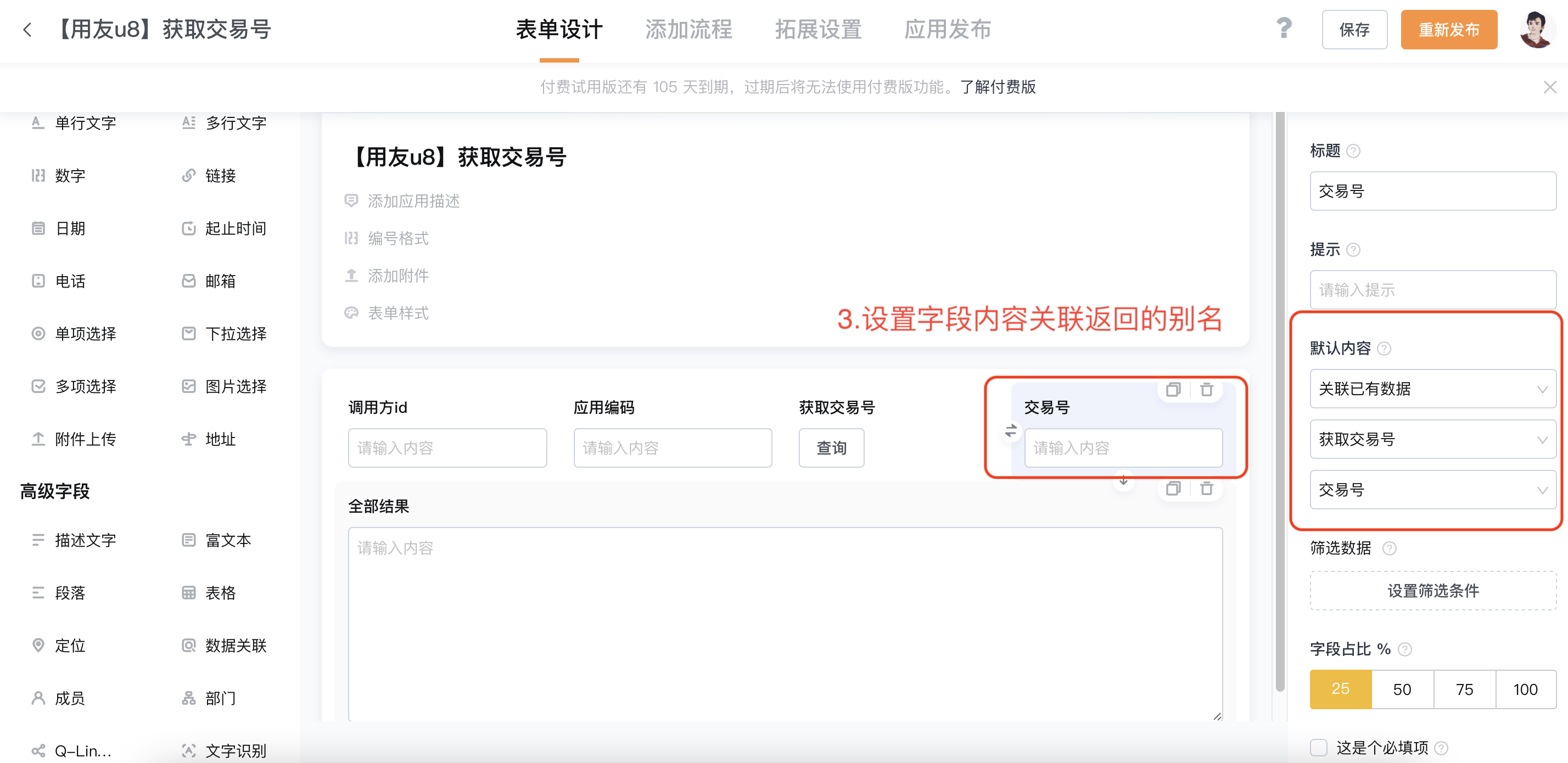The height and width of the screenshot is (763, 1568).
Task: Add a 描述文字 field
Action: click(74, 540)
